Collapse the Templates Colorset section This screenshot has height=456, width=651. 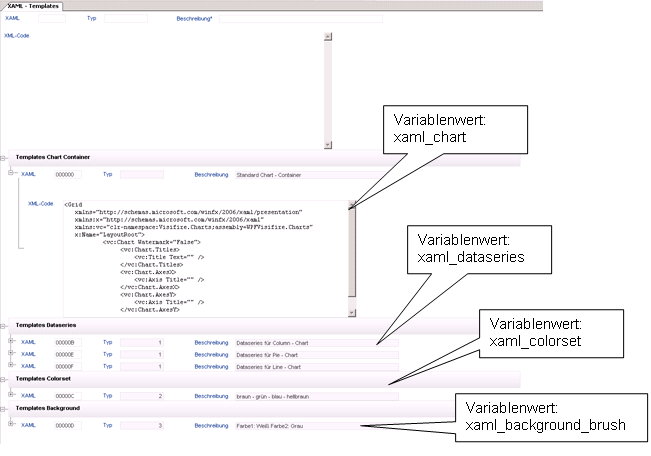[x=3, y=380]
